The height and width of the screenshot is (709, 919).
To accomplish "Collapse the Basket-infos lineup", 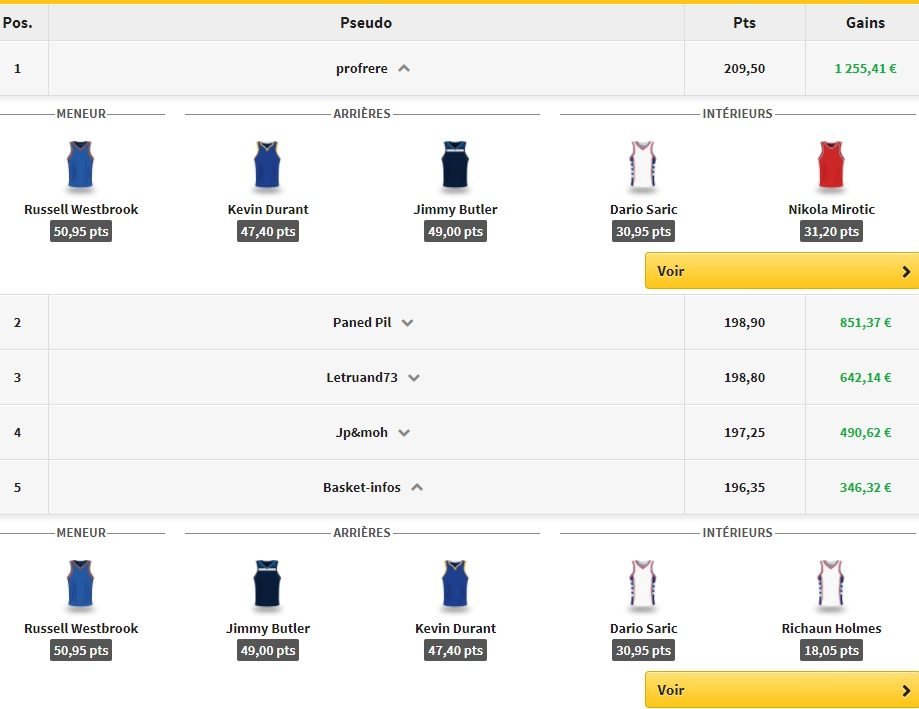I will coord(417,488).
